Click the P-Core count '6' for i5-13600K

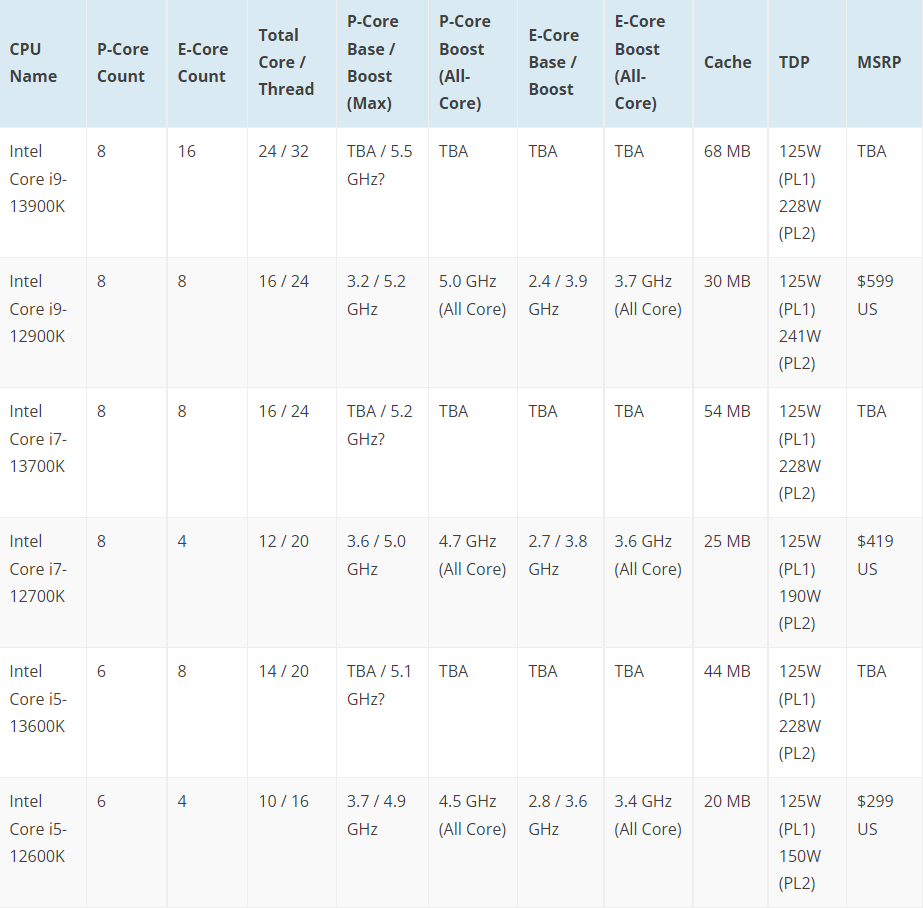[x=101, y=672]
